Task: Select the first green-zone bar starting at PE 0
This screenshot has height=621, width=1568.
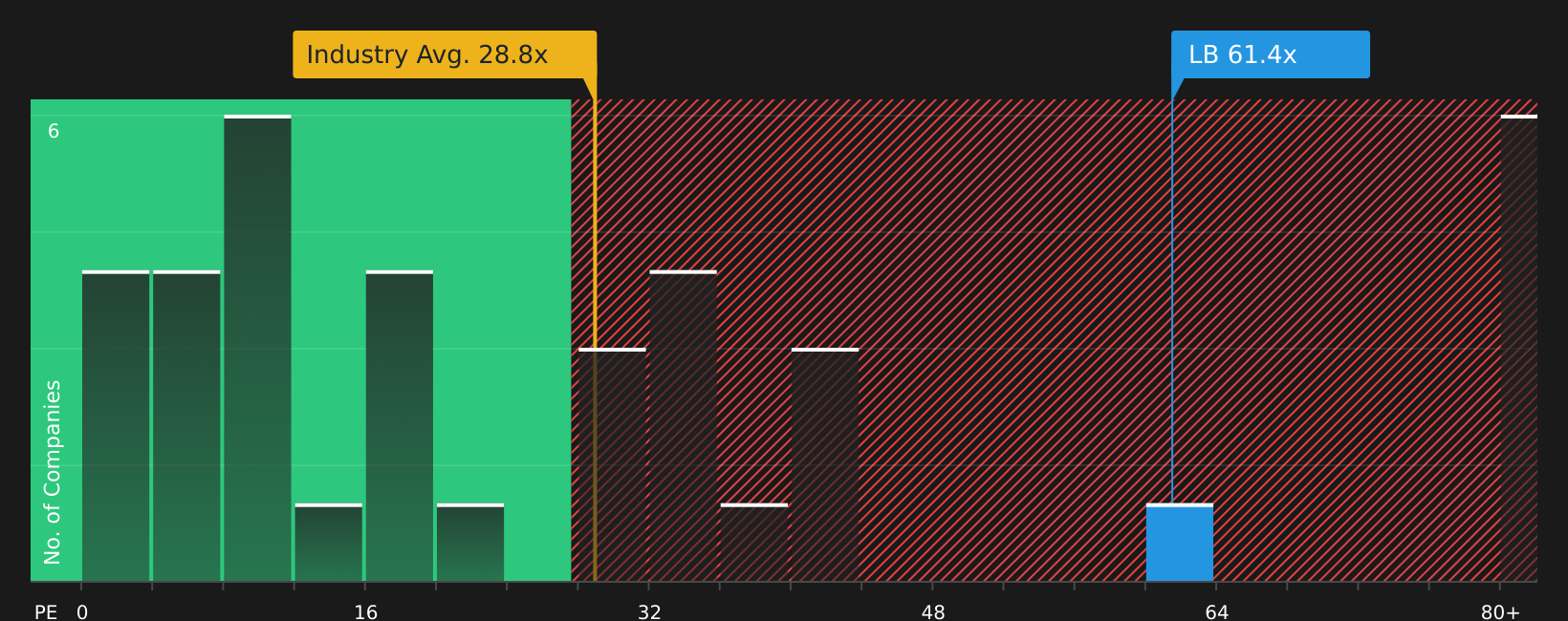Action: [x=116, y=426]
